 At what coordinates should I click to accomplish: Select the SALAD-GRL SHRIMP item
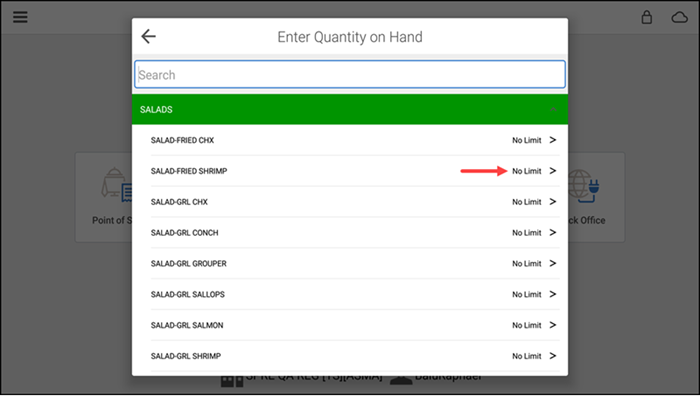355,356
